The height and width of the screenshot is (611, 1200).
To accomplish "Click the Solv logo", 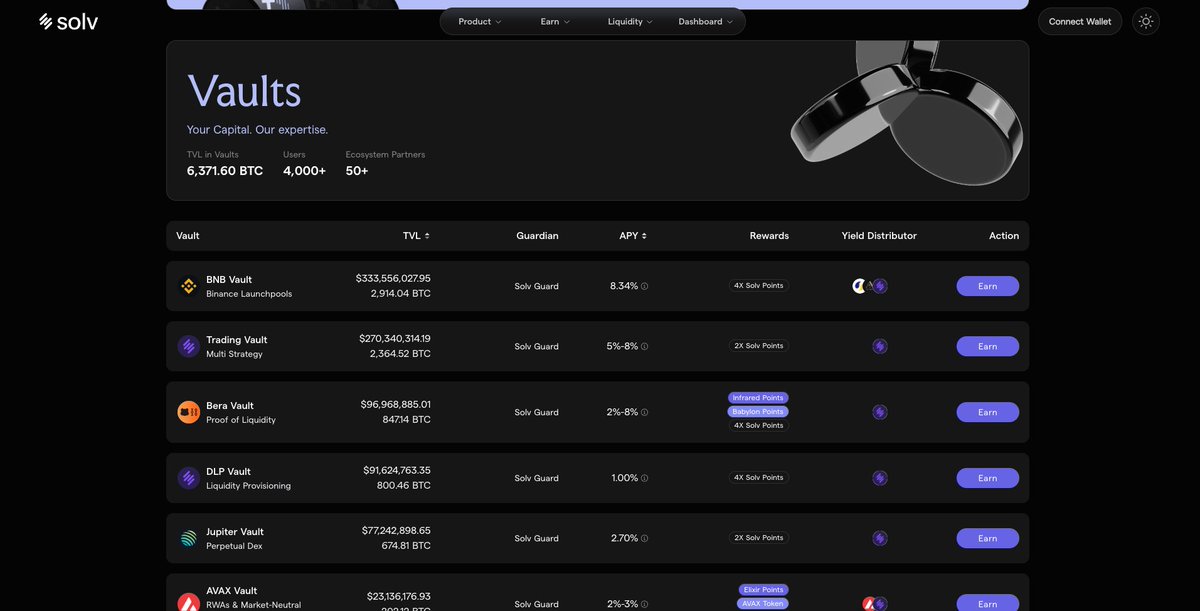I will pos(68,21).
